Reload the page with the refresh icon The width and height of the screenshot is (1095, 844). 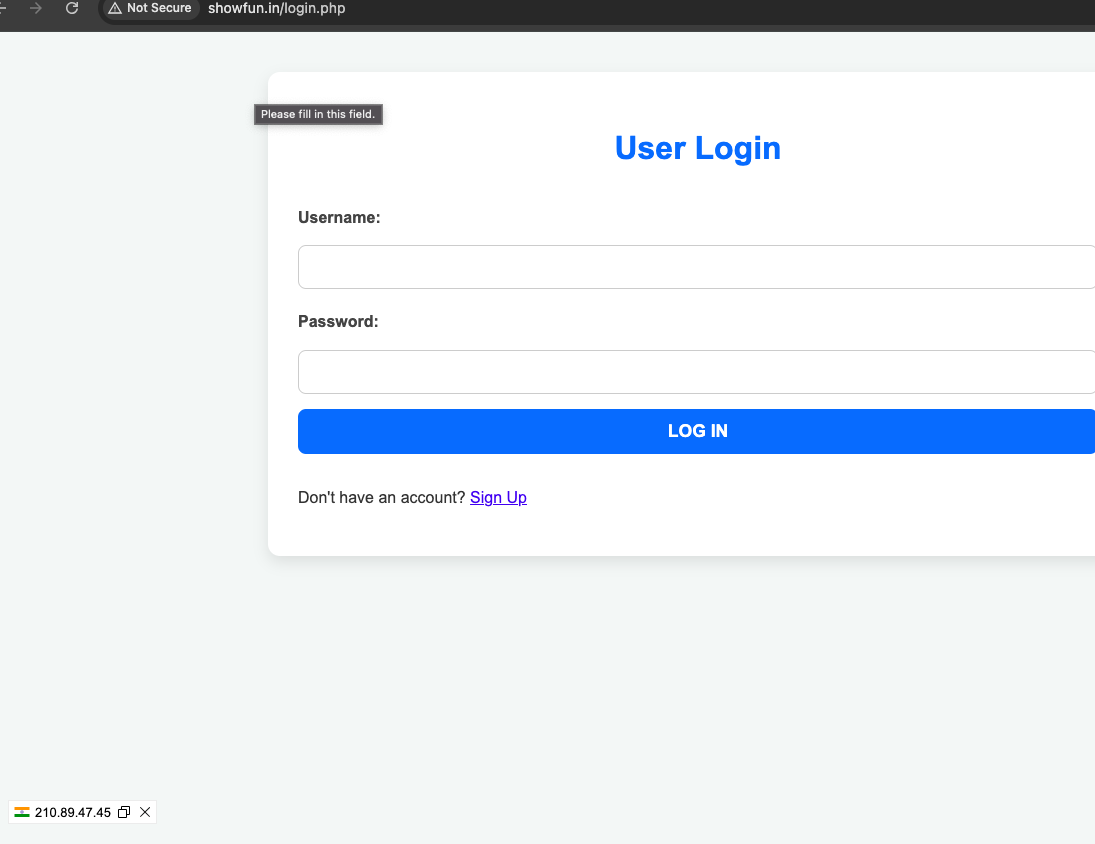pos(72,8)
